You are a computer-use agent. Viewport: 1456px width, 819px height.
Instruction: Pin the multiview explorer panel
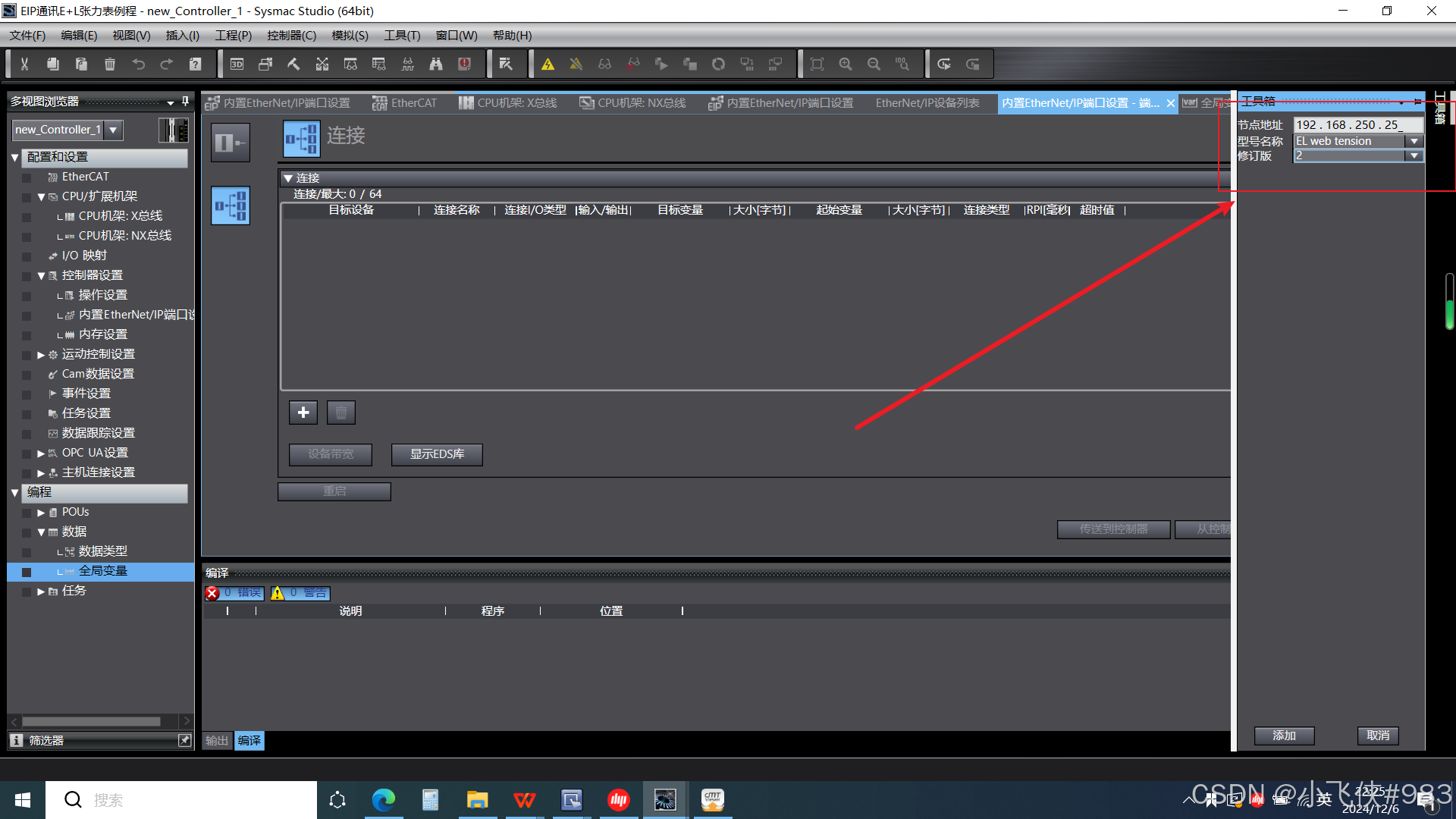pyautogui.click(x=185, y=102)
